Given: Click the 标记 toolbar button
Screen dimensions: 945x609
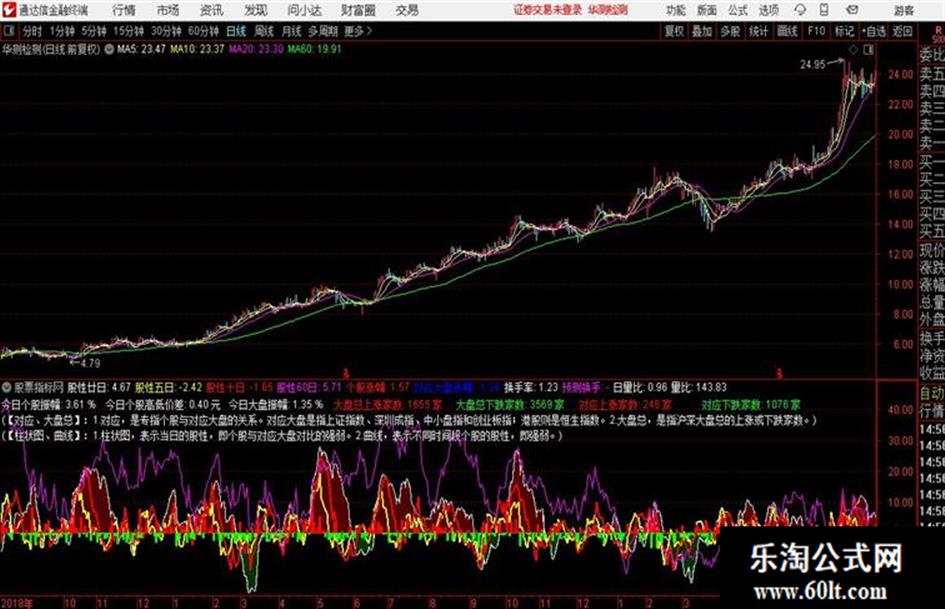Looking at the screenshot, I should [844, 31].
